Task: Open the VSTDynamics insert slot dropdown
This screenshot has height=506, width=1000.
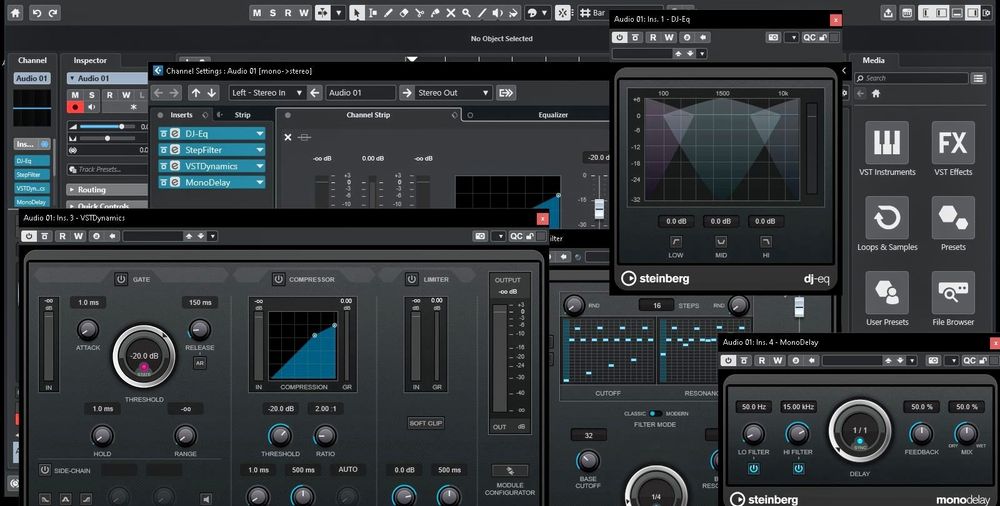Action: point(260,166)
